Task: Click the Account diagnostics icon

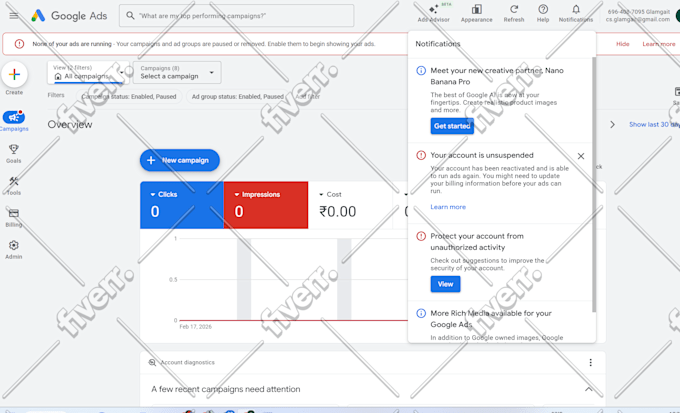Action: (152, 362)
